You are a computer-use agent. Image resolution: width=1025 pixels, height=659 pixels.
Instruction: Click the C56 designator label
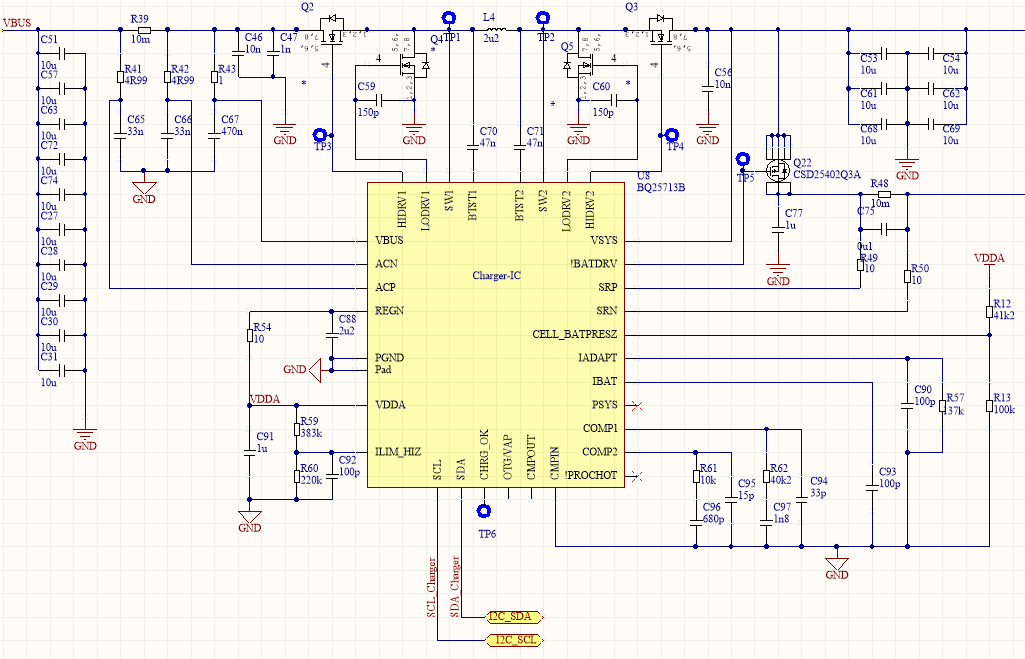point(723,73)
